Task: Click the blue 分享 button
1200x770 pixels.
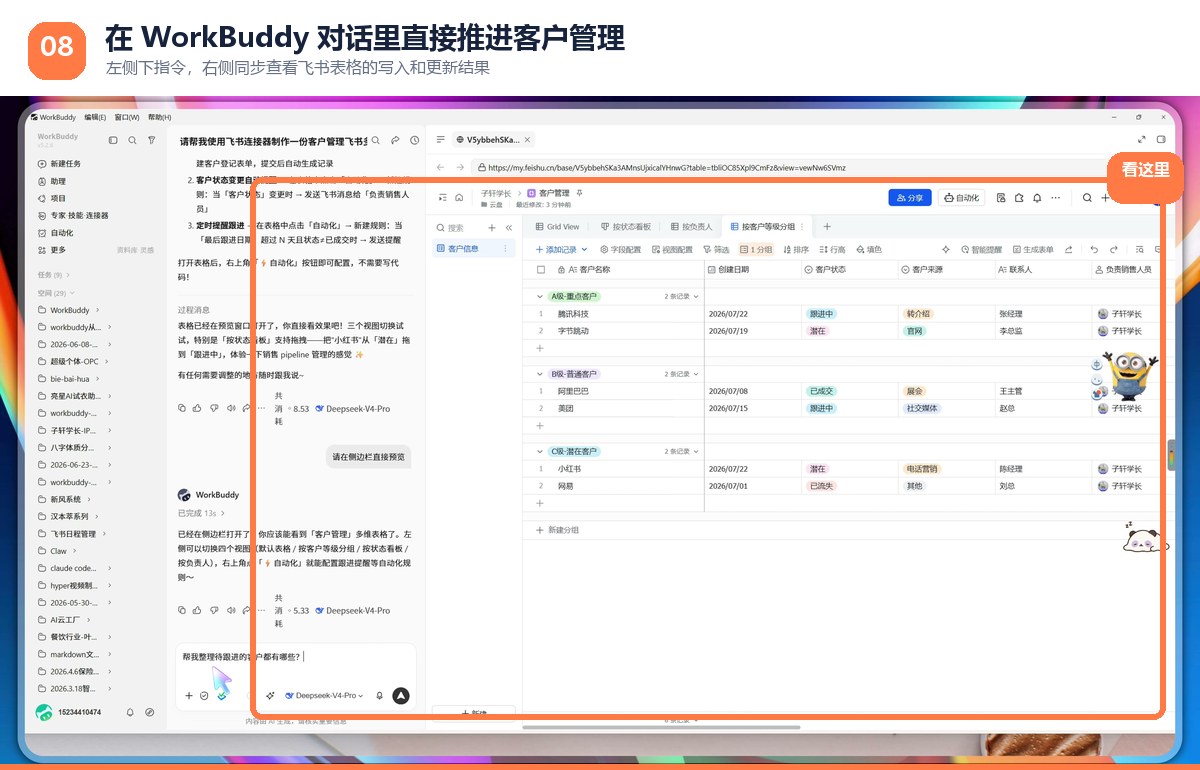Action: pos(909,198)
